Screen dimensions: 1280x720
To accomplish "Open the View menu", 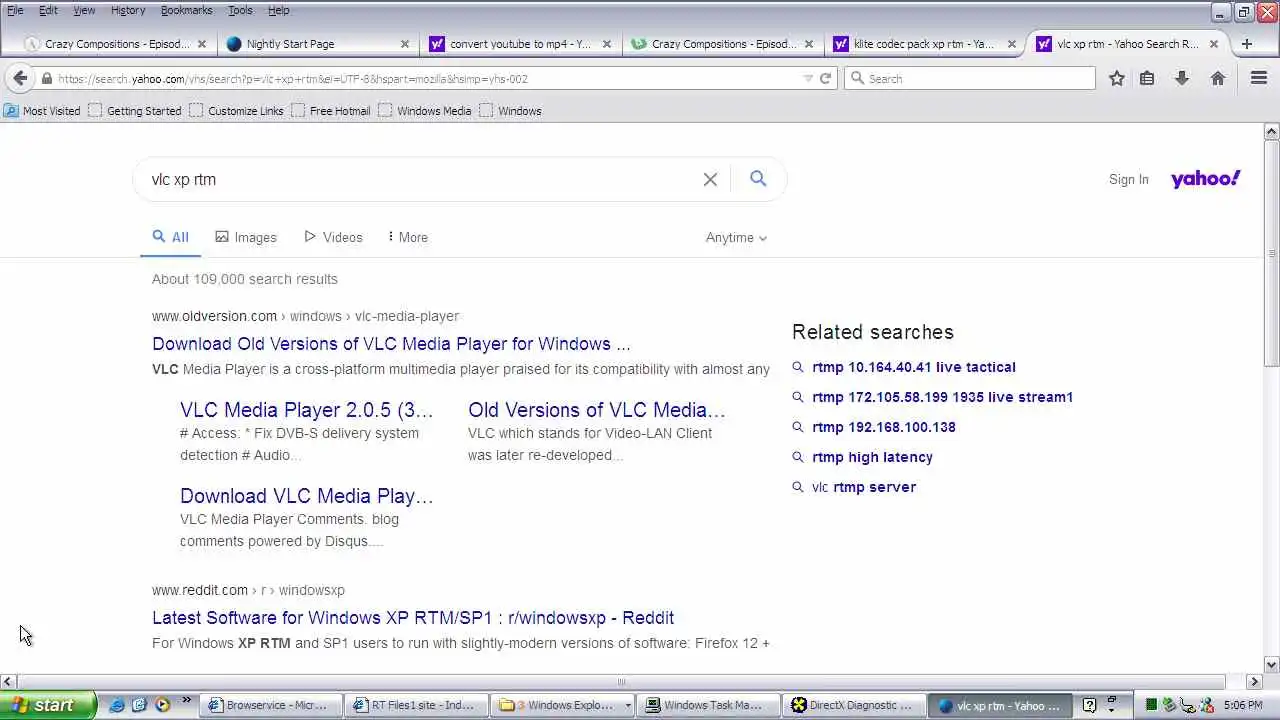I will [84, 10].
